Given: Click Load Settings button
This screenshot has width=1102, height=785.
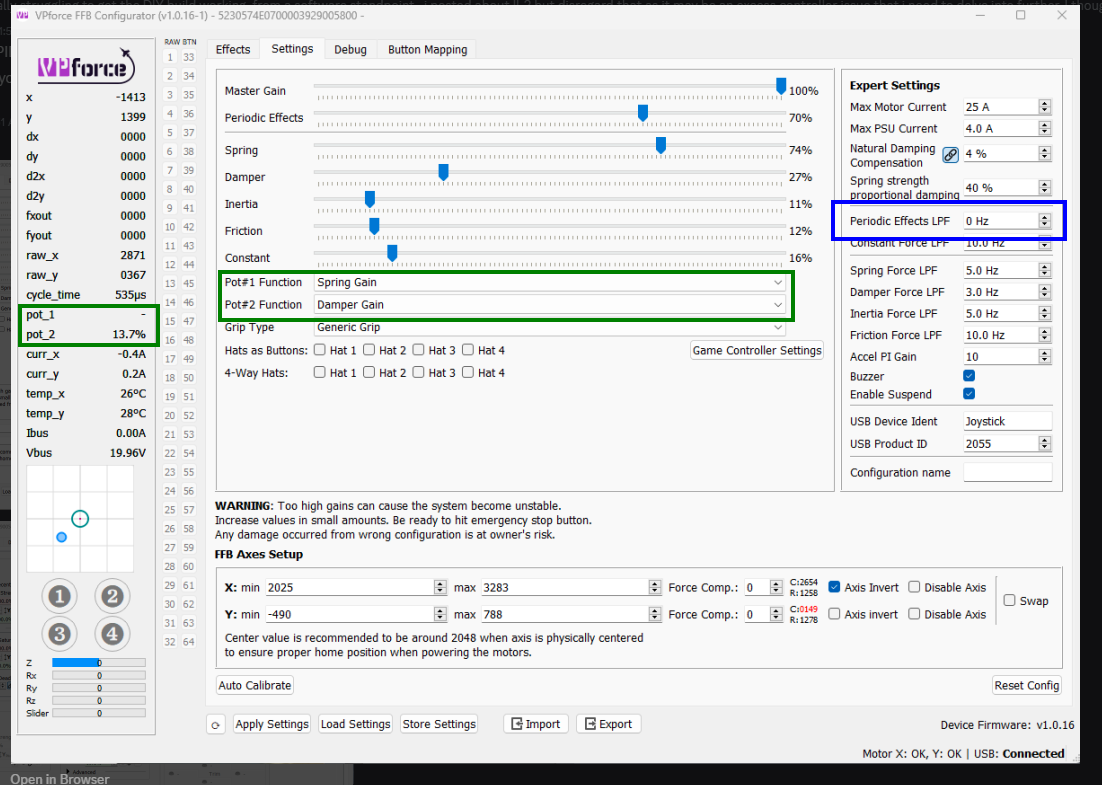Looking at the screenshot, I should point(355,724).
